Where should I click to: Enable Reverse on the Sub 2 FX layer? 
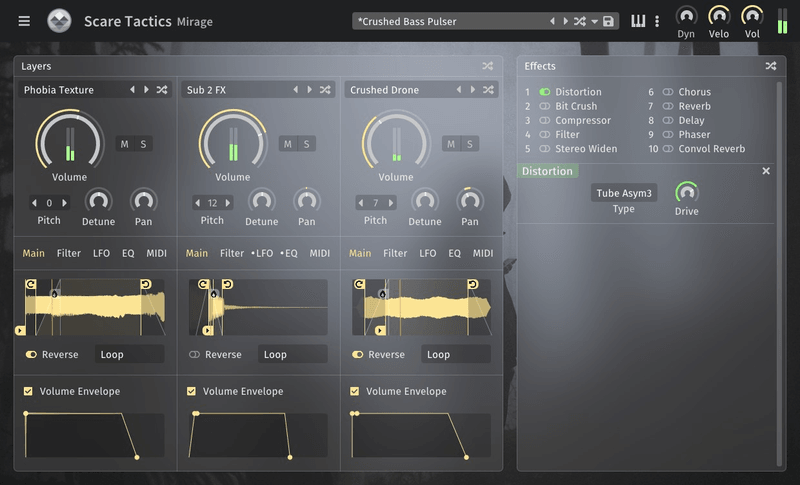194,354
